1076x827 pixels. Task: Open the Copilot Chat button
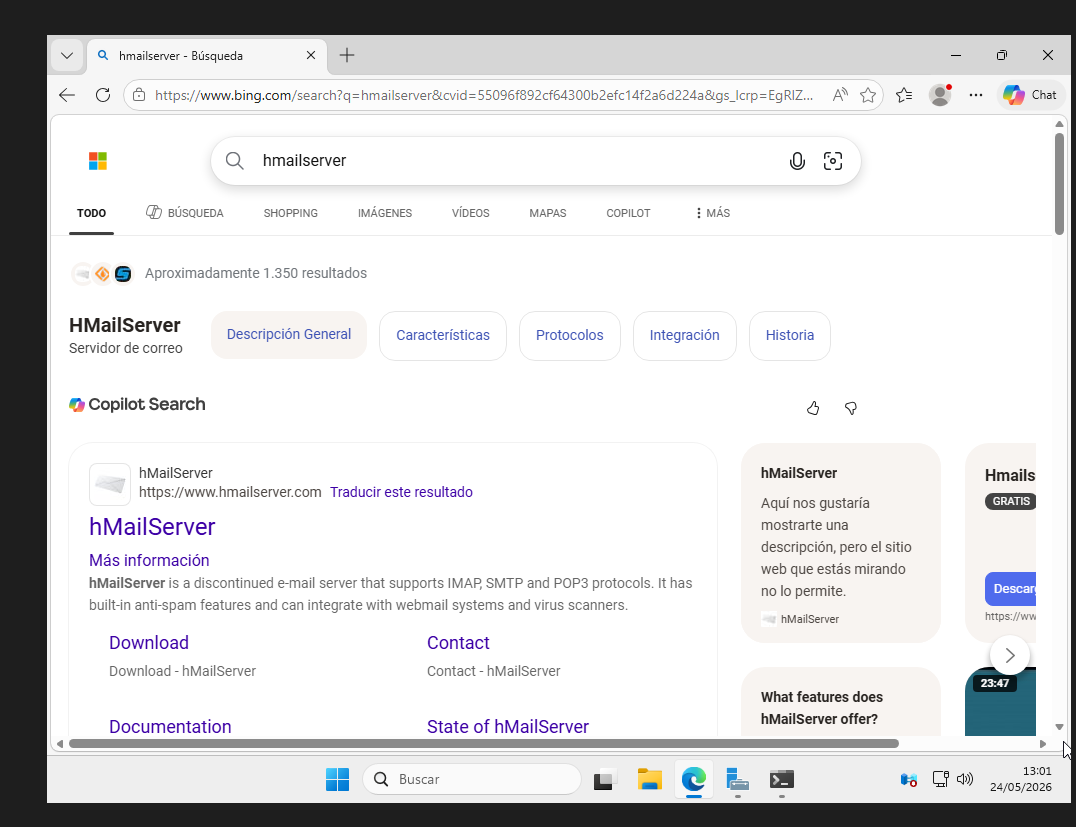click(1030, 95)
